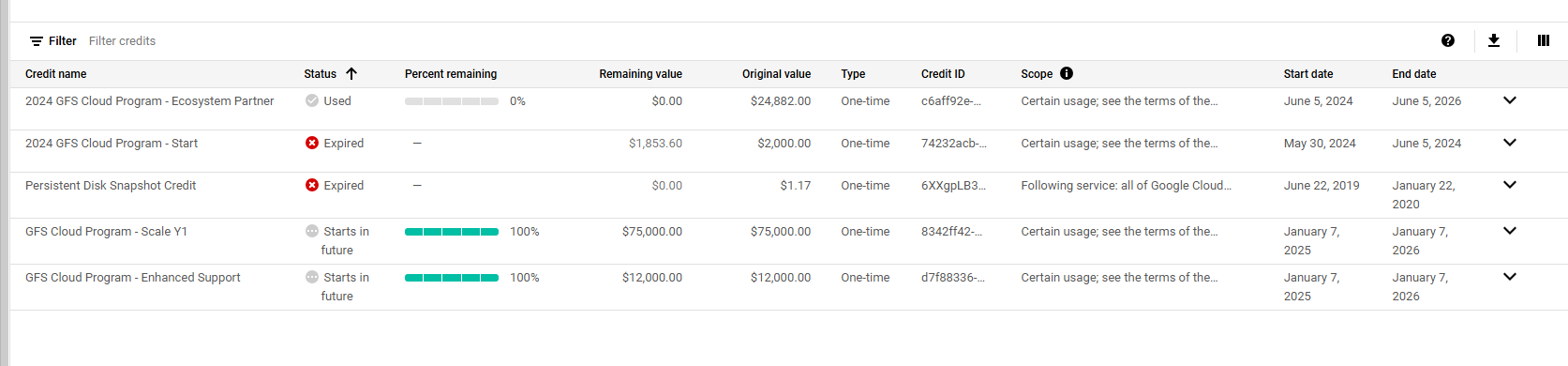
Task: Sort by Original value column header
Action: pyautogui.click(x=776, y=74)
